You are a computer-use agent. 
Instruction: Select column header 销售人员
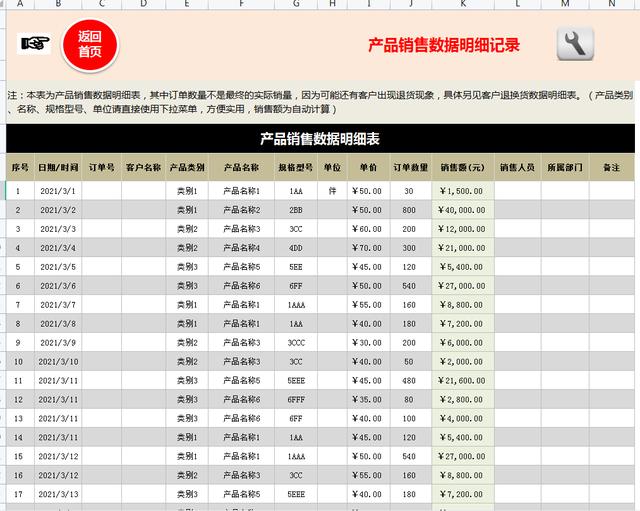click(x=518, y=167)
